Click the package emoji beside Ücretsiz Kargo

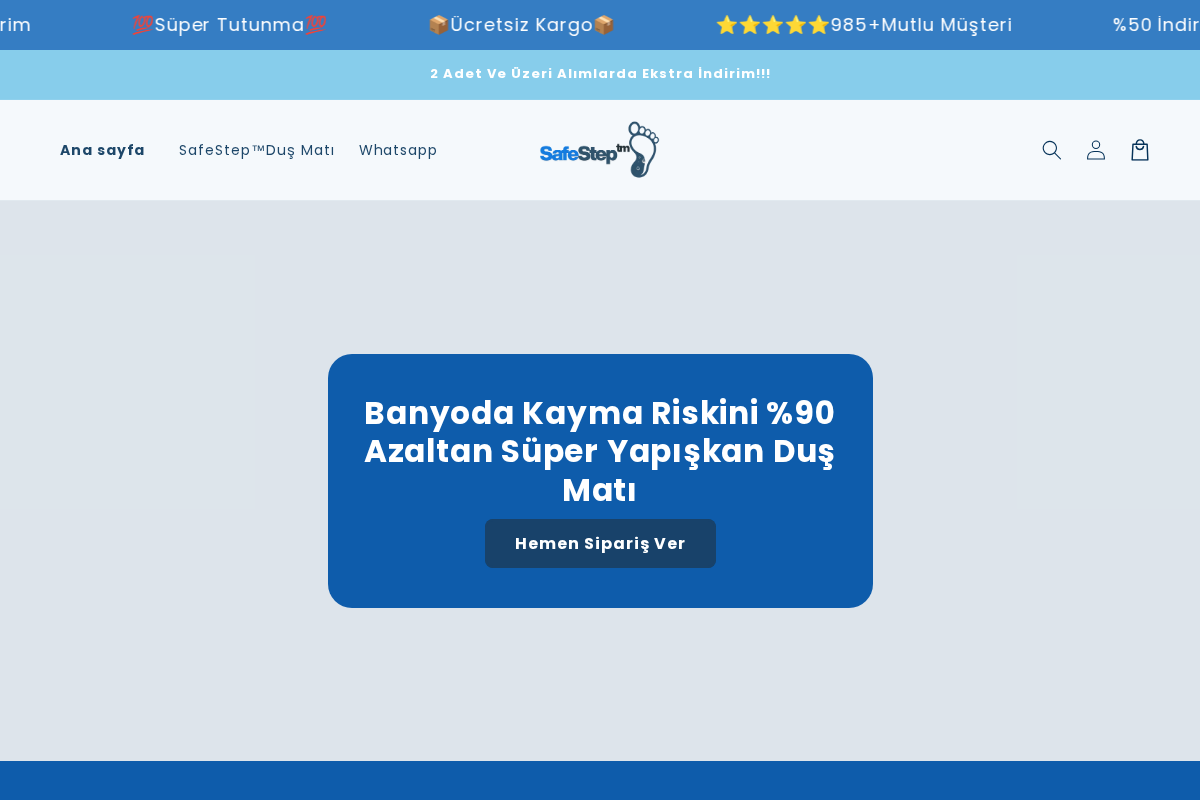439,24
